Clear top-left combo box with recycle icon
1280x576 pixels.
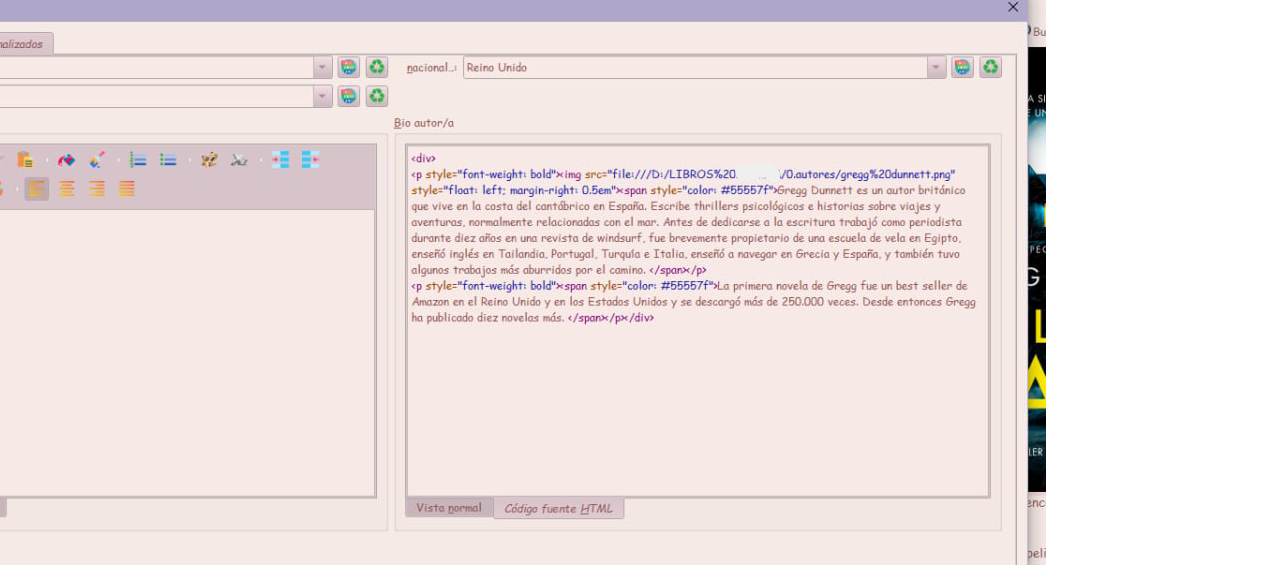point(376,67)
